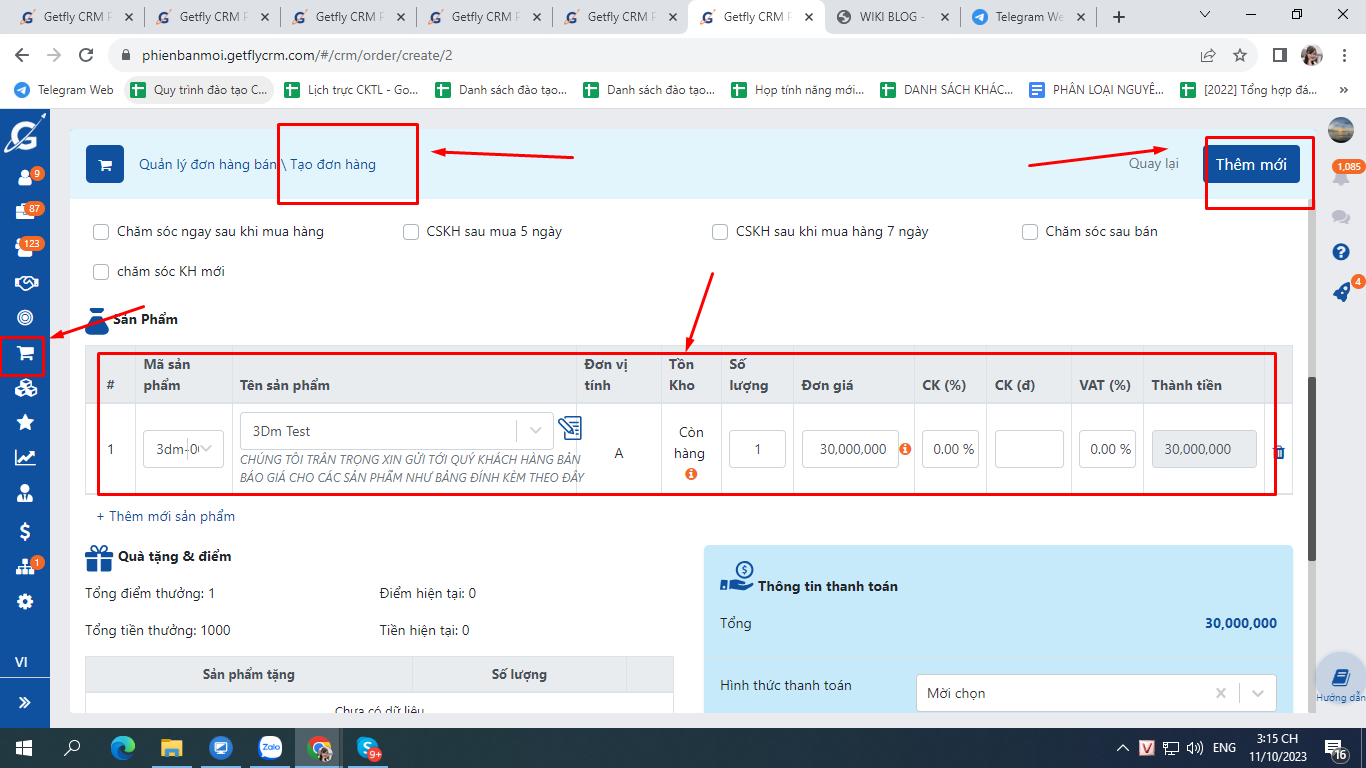
Task: Open the shopping cart orders sidebar icon
Action: (25, 354)
